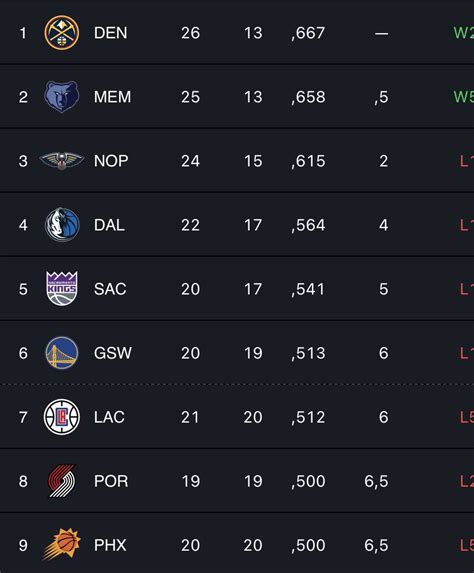Open DEN team name link
Image resolution: width=474 pixels, height=573 pixels.
(111, 33)
